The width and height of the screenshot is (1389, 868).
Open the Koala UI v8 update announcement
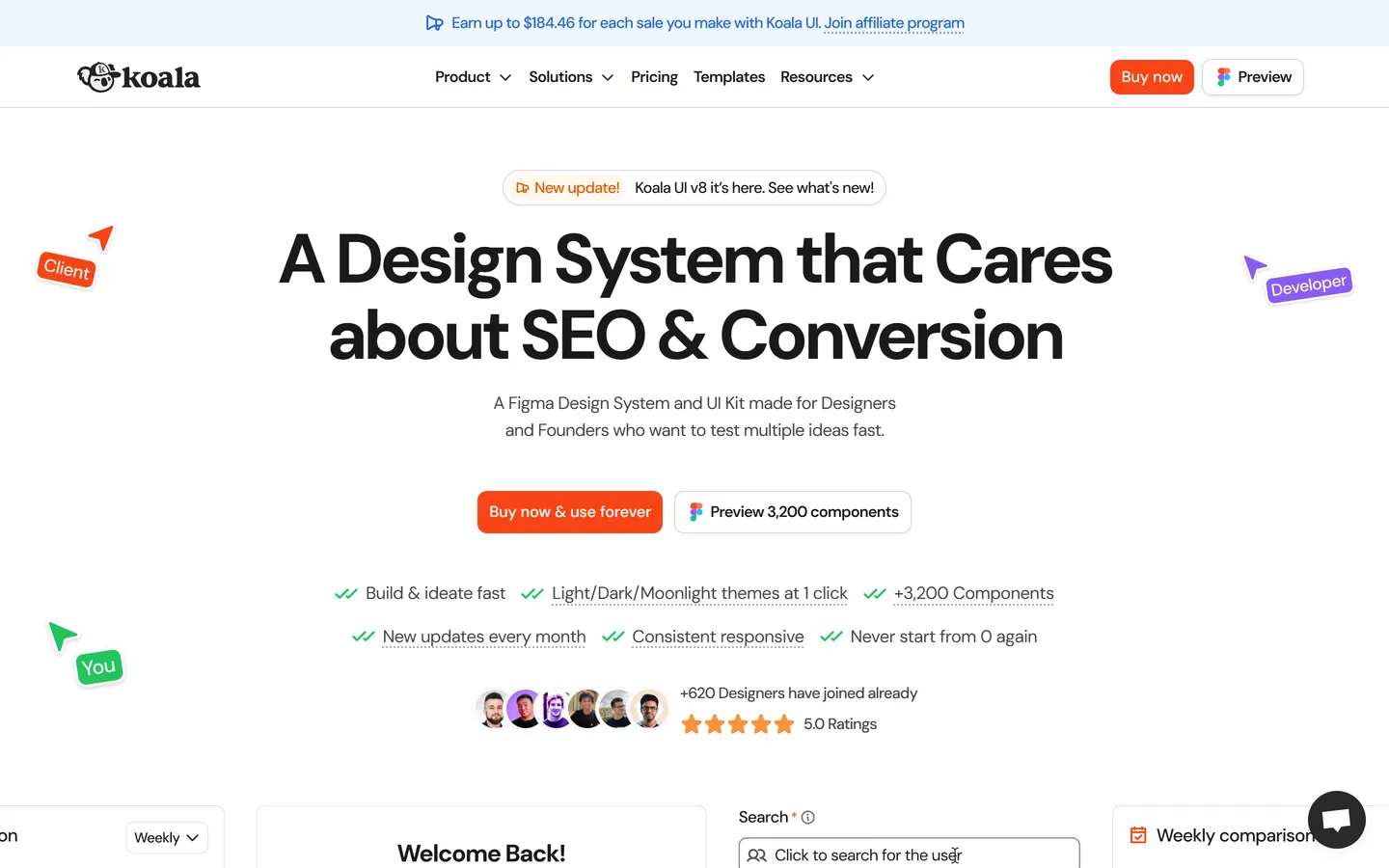coord(694,188)
